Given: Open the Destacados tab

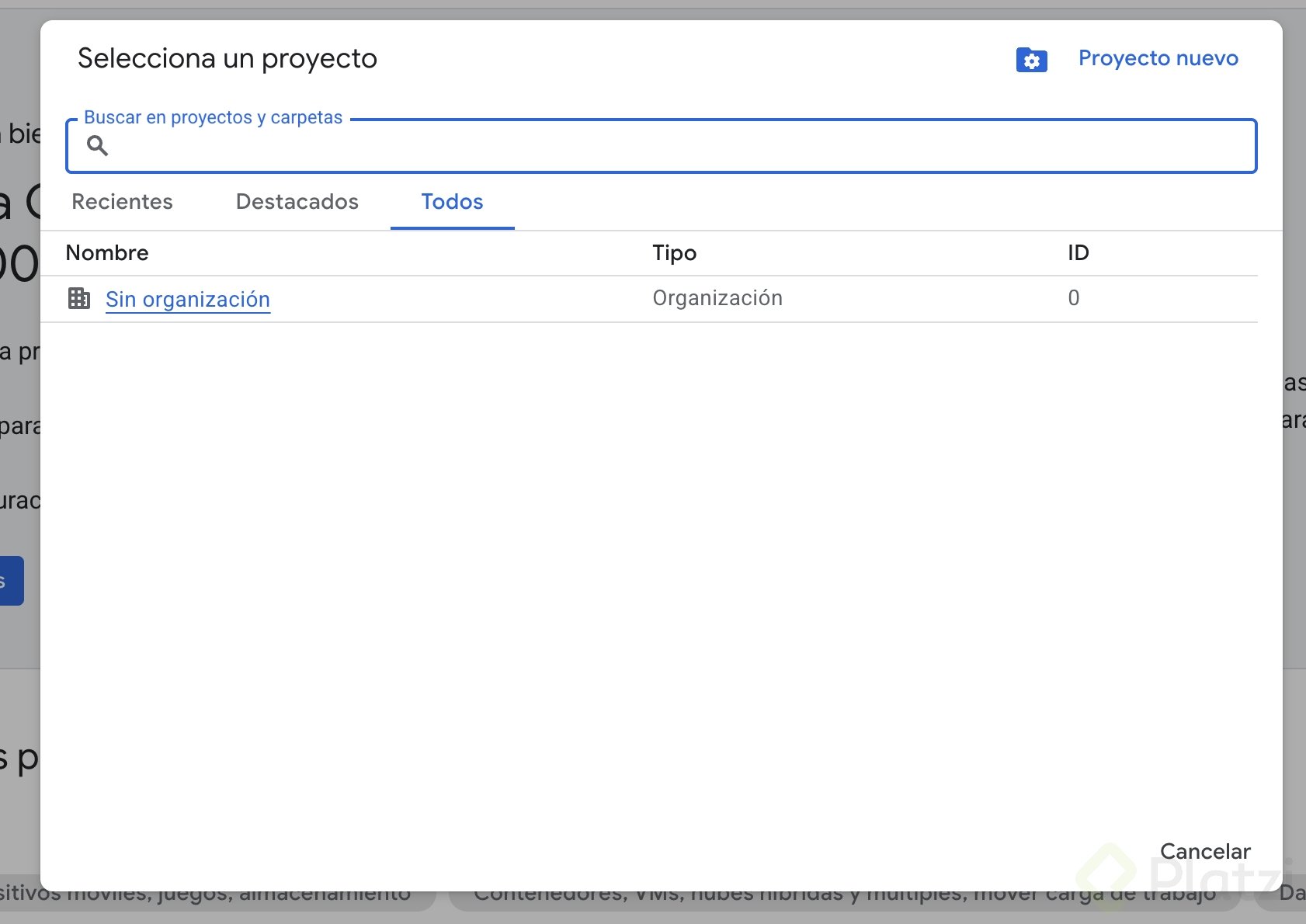Looking at the screenshot, I should click(297, 202).
